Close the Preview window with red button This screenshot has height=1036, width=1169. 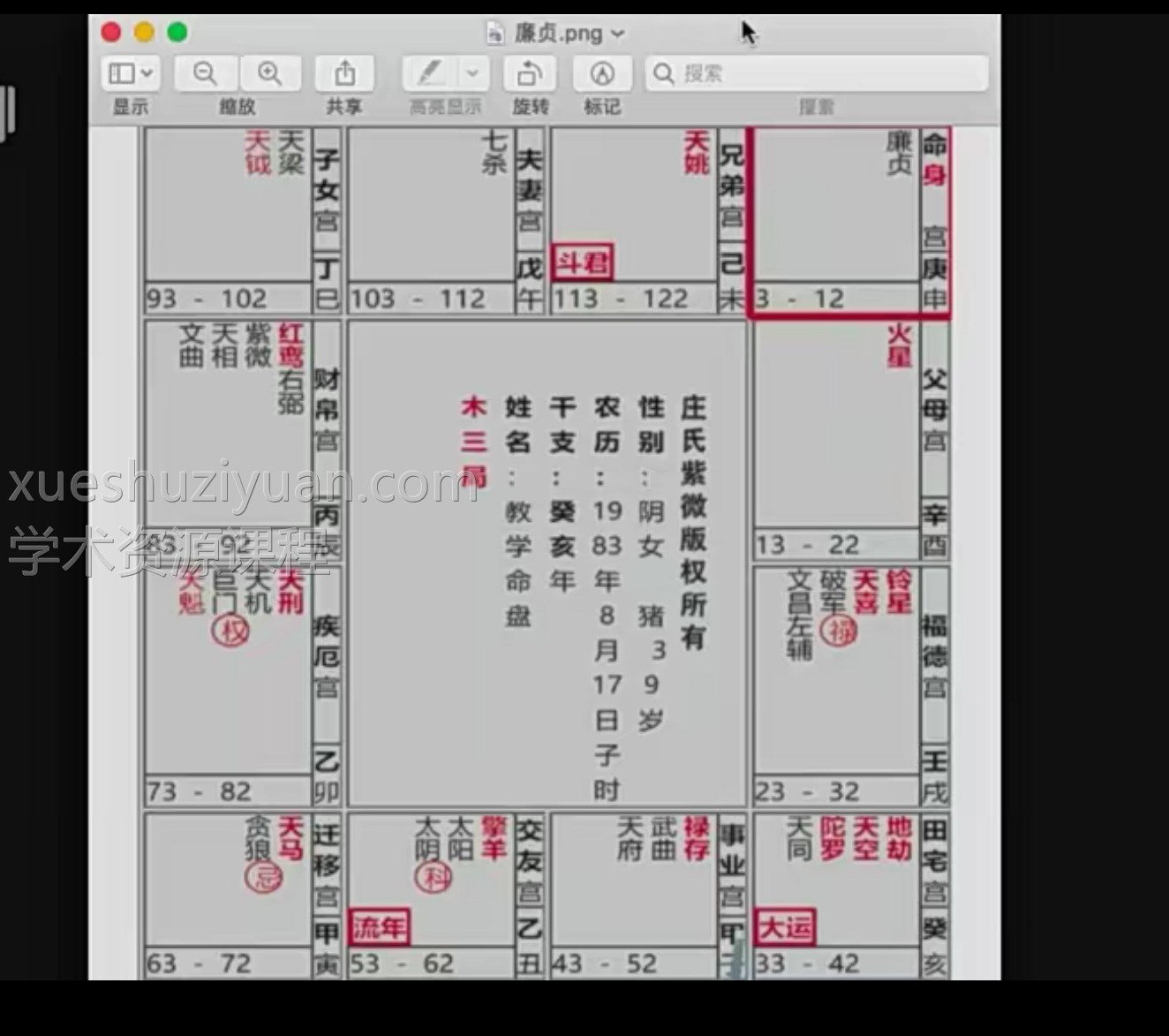click(111, 33)
